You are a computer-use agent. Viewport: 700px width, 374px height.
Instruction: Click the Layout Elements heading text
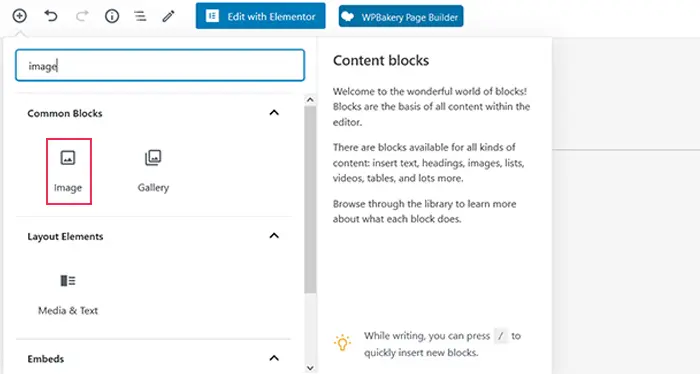(x=65, y=237)
